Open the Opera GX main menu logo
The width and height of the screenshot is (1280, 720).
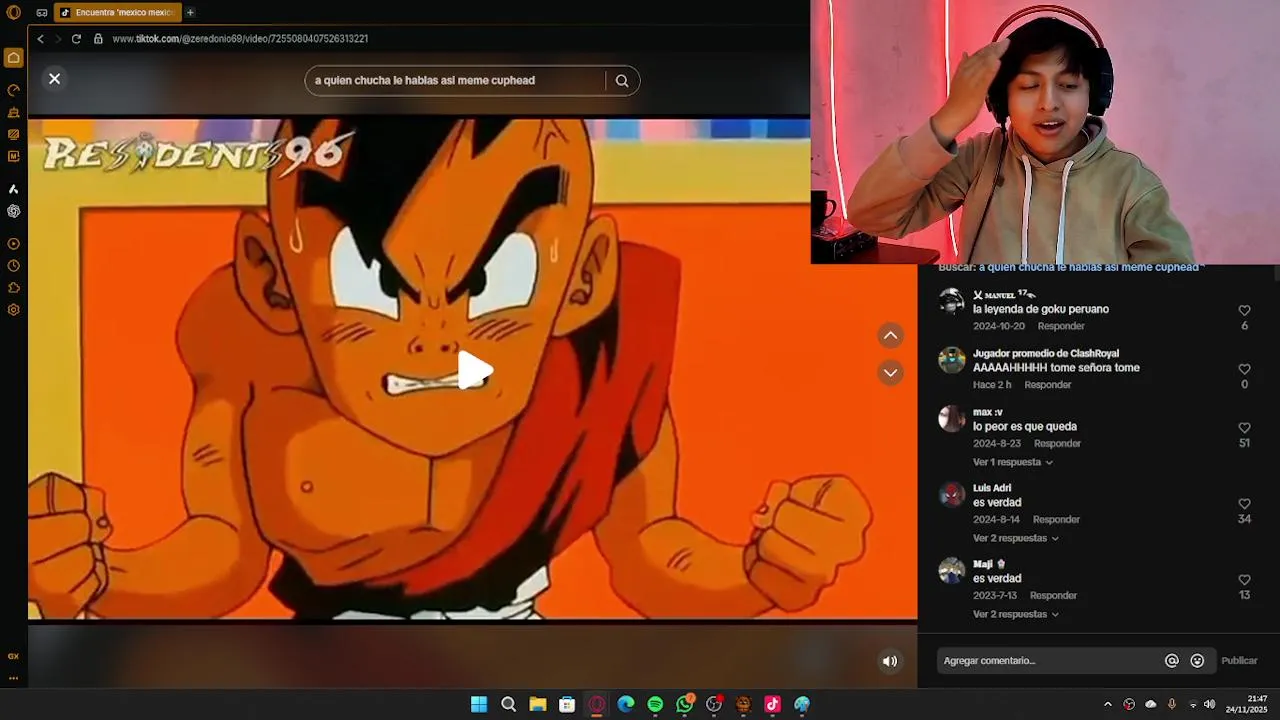pos(14,13)
